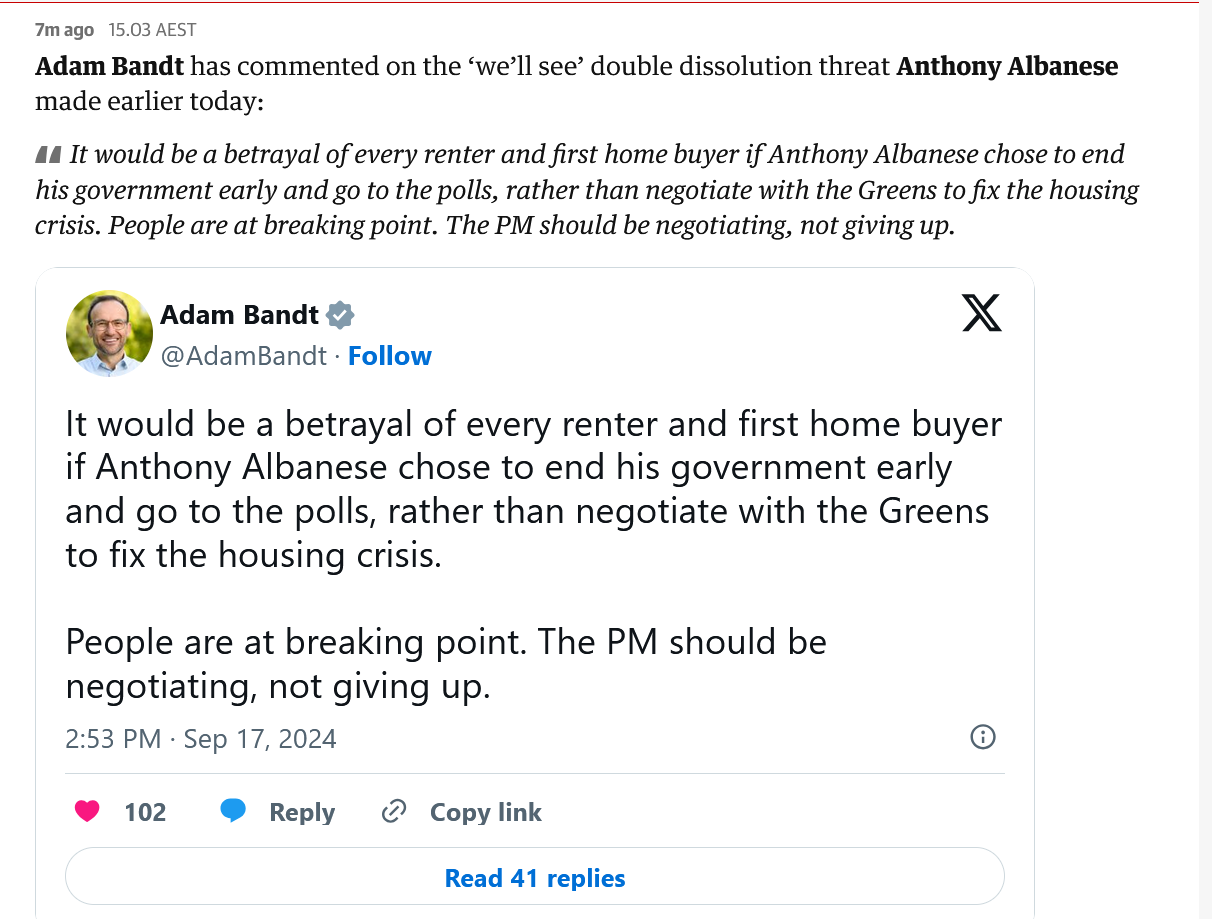
Task: Open the tweet info circle icon
Action: tap(983, 737)
